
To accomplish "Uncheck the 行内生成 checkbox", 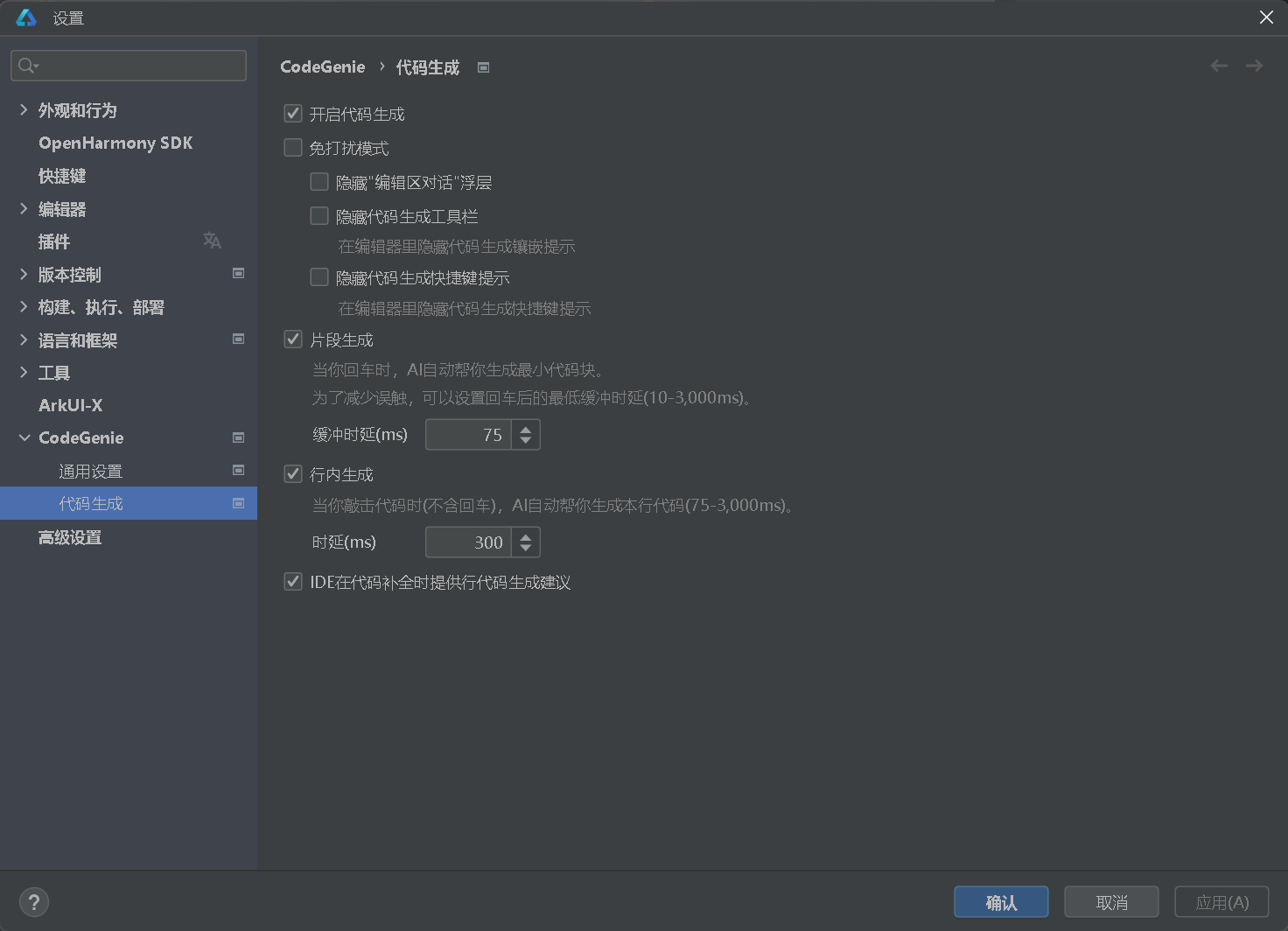I will click(293, 474).
